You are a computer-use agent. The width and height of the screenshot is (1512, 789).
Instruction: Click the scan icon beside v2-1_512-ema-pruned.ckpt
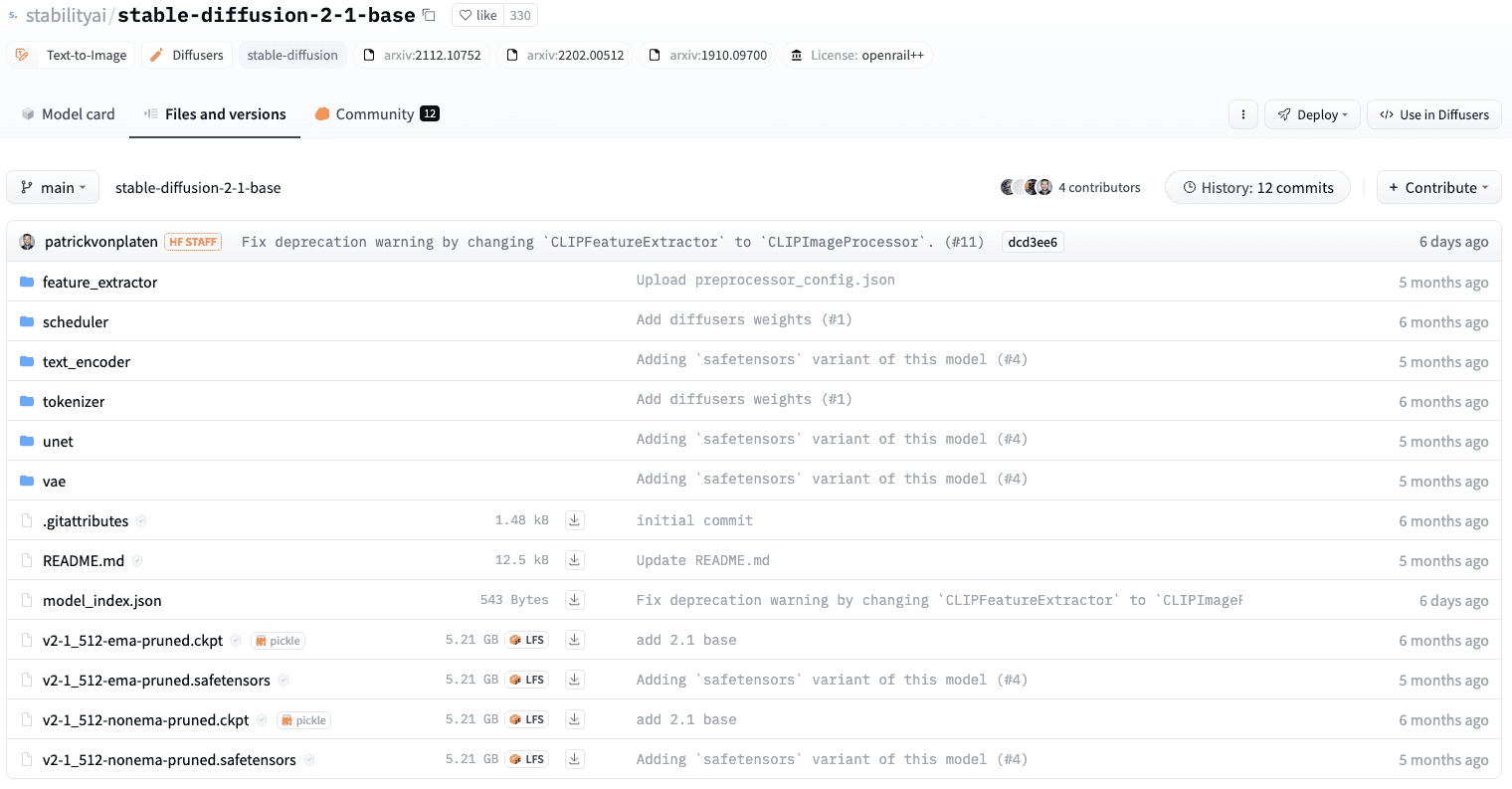point(236,641)
